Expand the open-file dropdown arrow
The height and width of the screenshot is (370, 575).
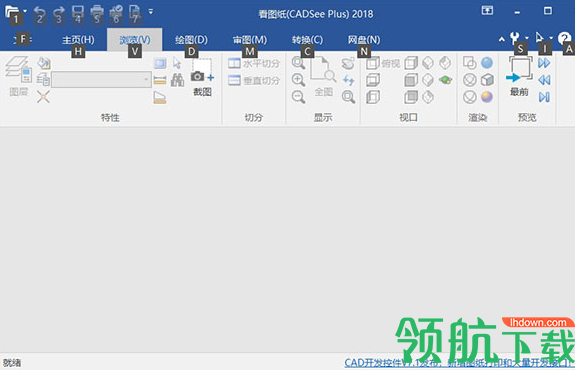tap(25, 11)
